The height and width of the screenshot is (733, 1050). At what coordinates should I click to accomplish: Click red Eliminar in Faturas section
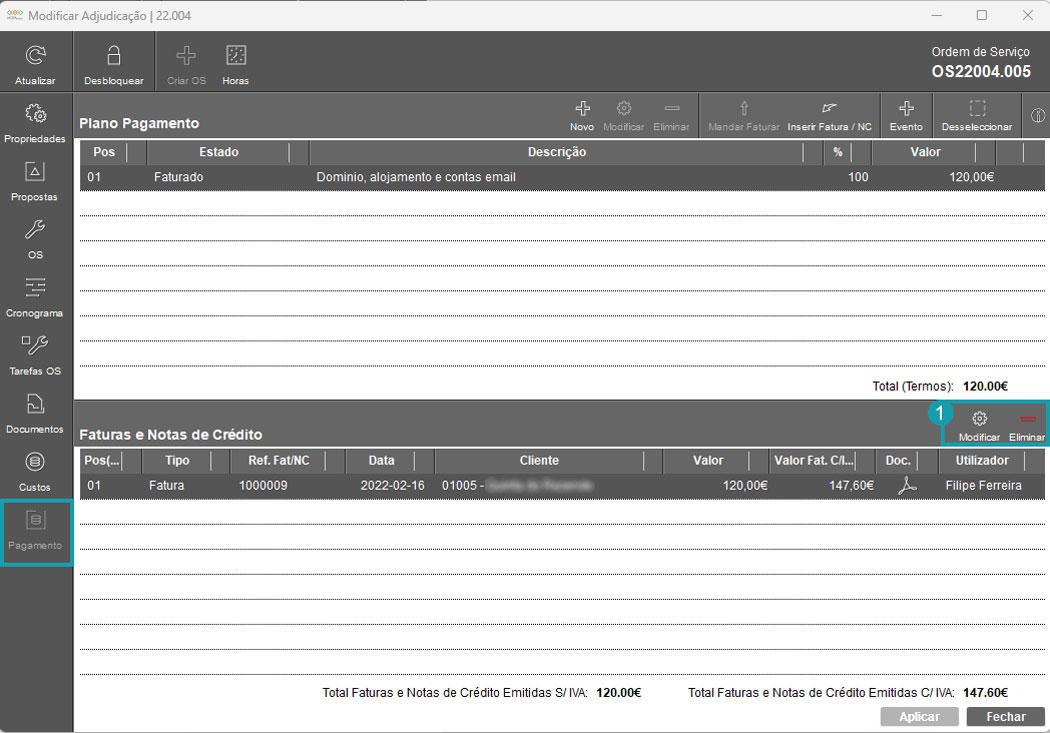pos(1027,426)
